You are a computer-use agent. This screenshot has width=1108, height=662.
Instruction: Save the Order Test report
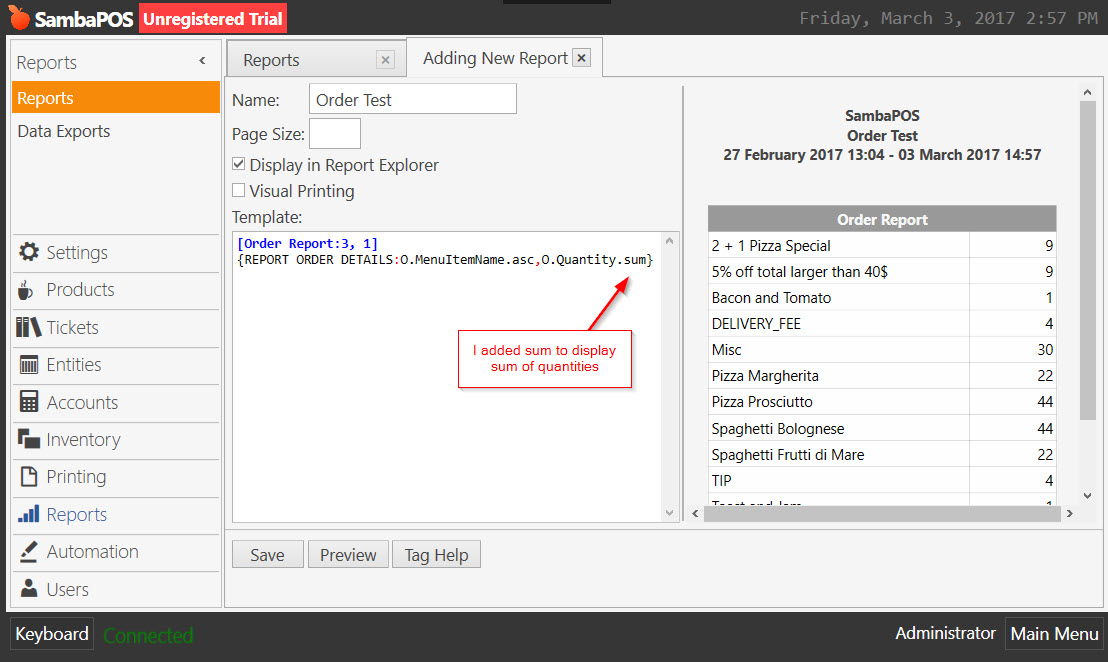pos(267,554)
